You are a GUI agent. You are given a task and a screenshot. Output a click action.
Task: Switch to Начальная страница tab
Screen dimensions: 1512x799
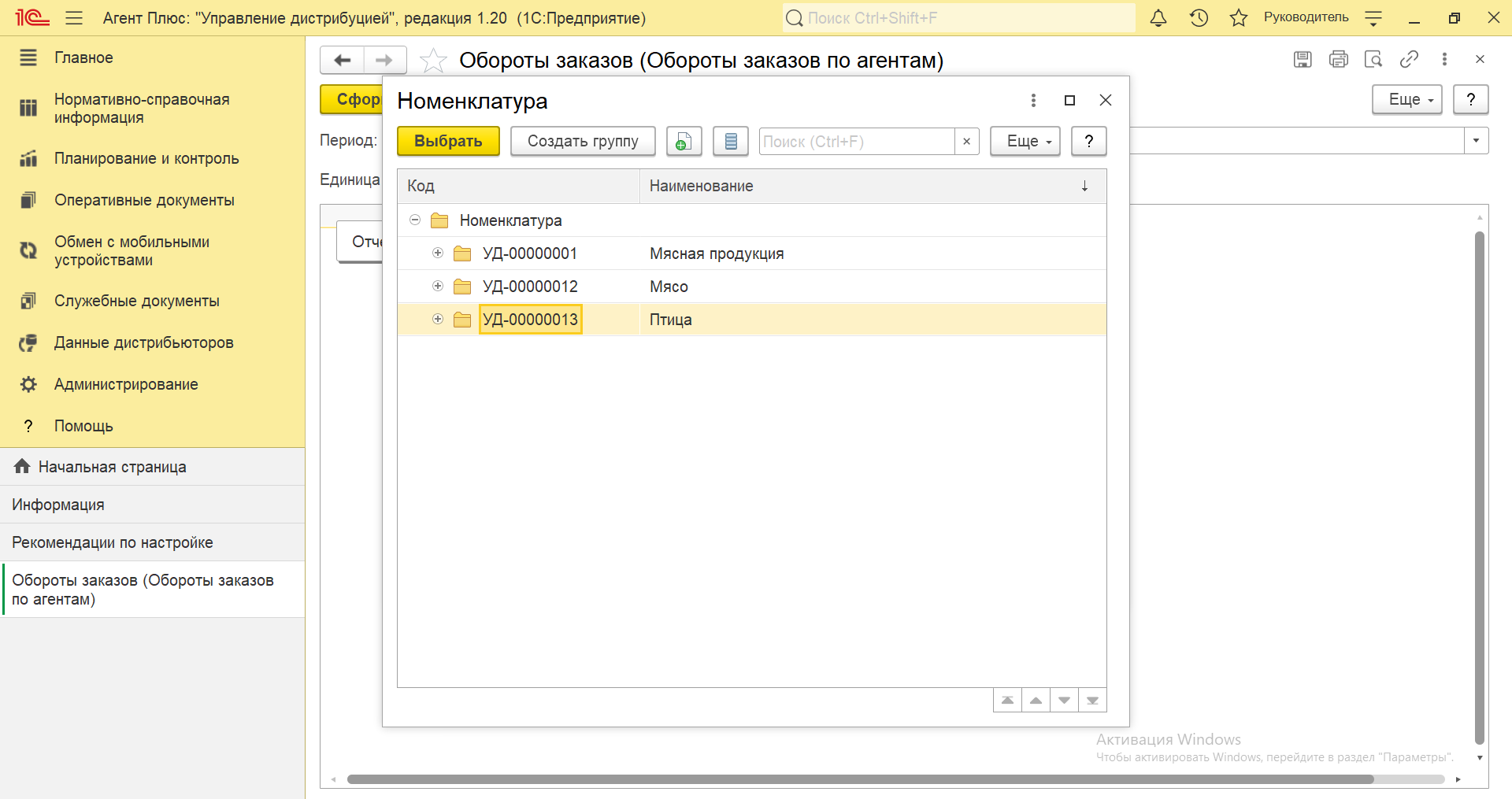click(152, 467)
